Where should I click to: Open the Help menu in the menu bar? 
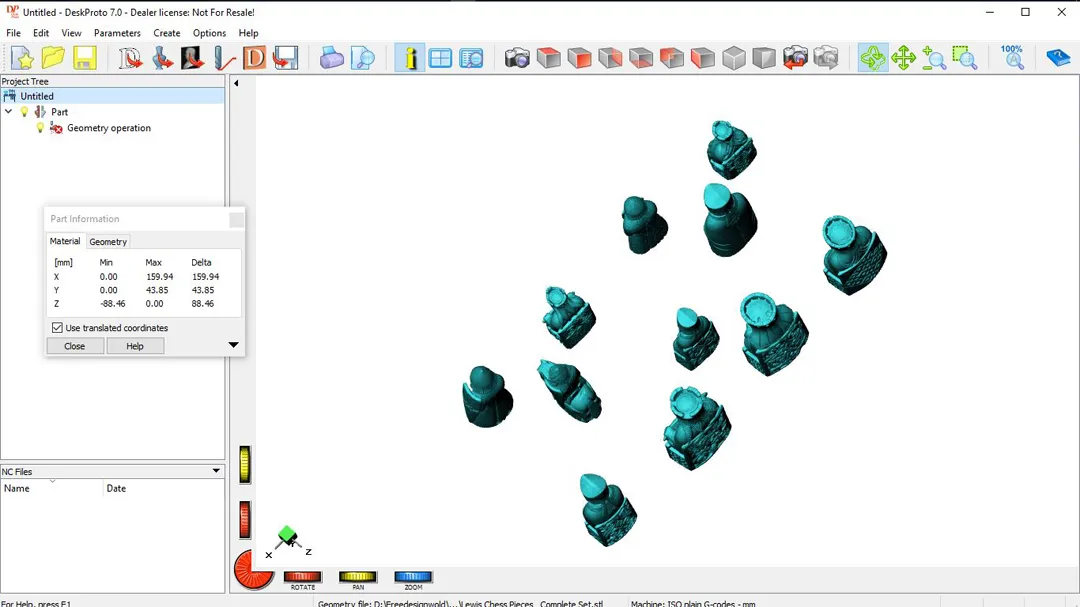pyautogui.click(x=249, y=33)
